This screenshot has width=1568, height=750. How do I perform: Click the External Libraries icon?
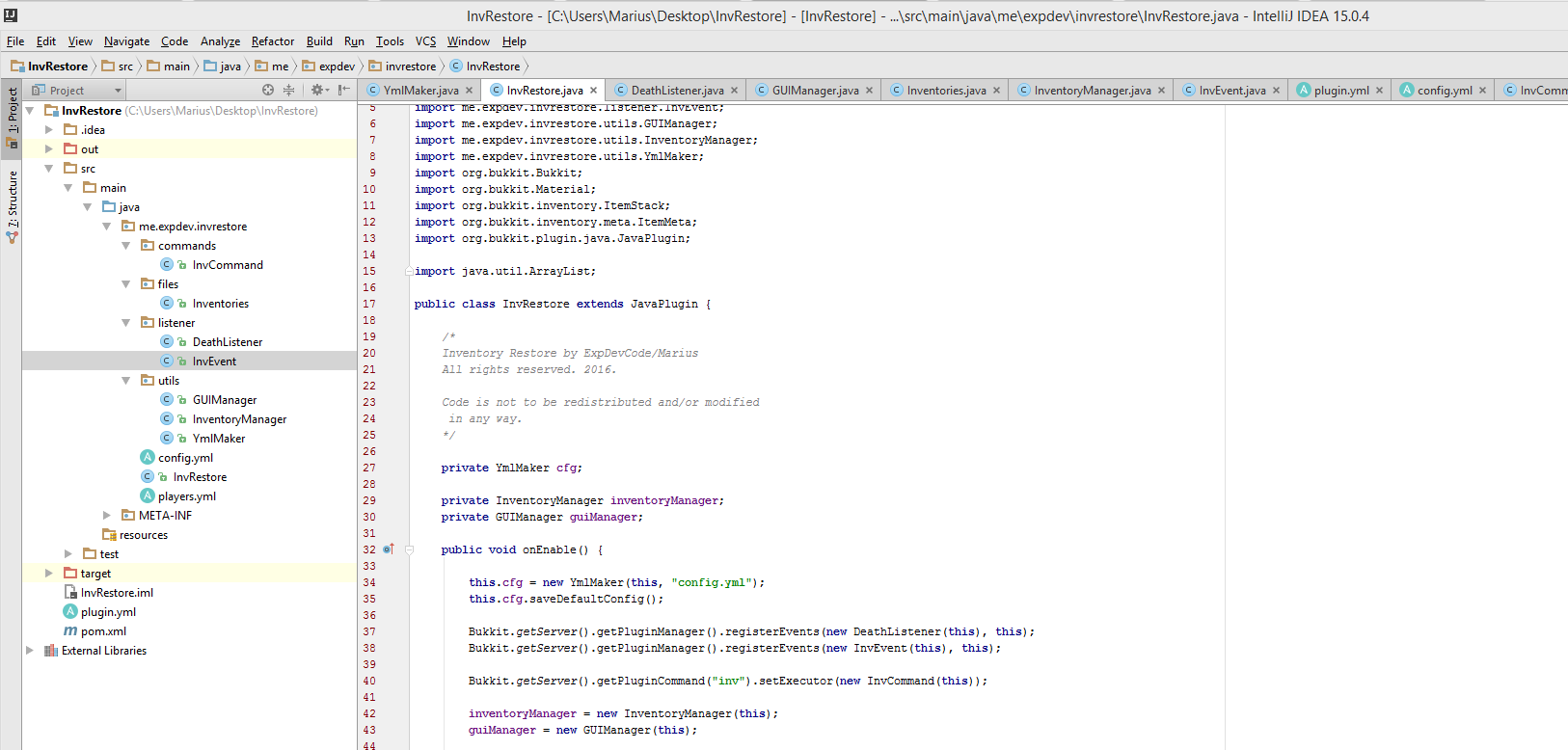[51, 650]
